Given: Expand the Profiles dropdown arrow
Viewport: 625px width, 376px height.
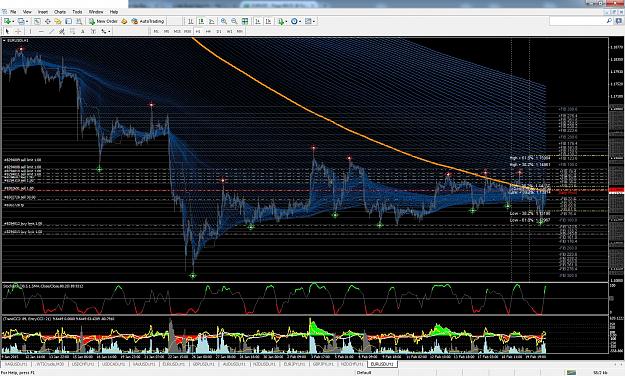Looking at the screenshot, I should click(27, 22).
